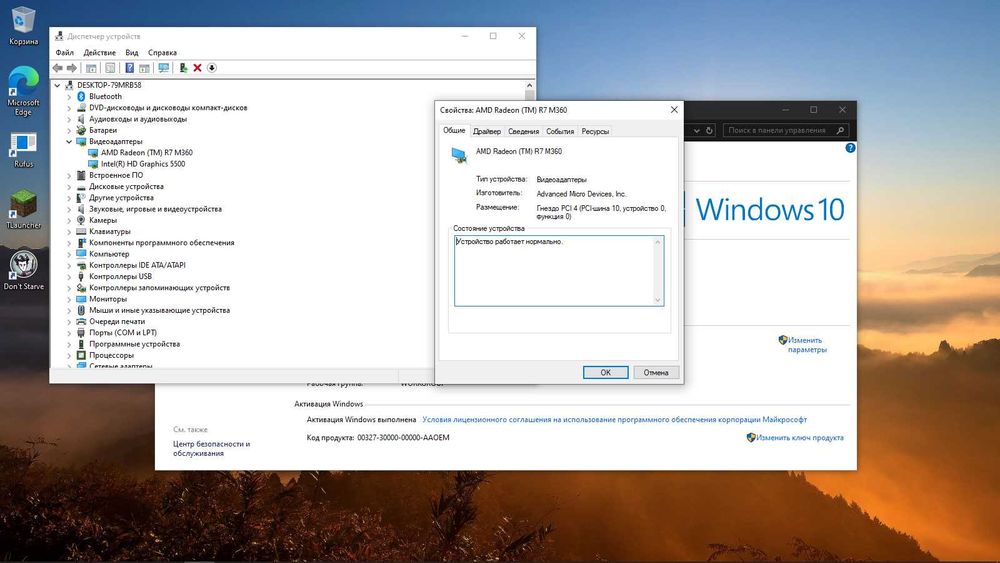Expand the Мониторы category
The height and width of the screenshot is (563, 1000).
point(69,299)
